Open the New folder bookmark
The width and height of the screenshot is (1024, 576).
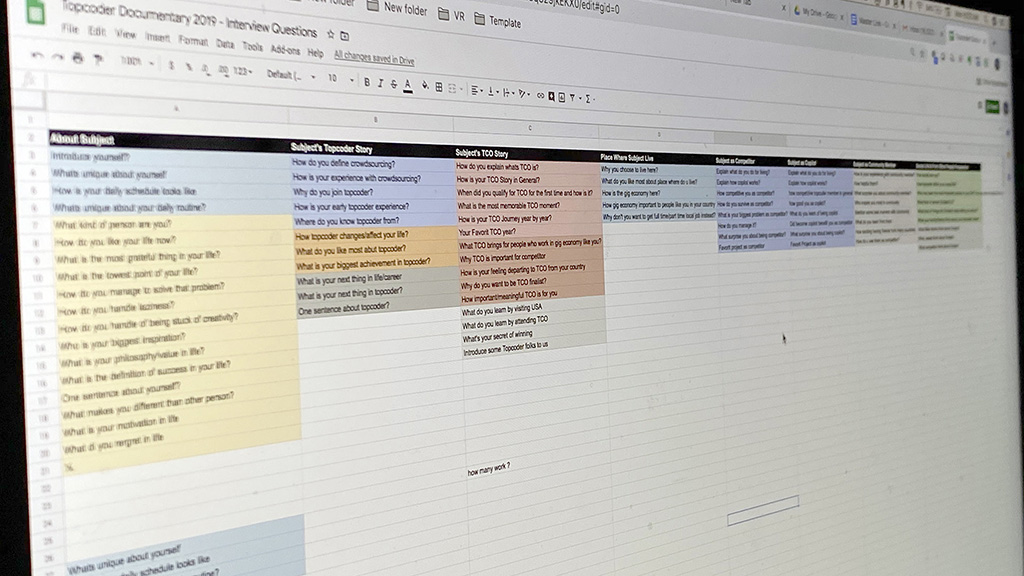pos(397,8)
